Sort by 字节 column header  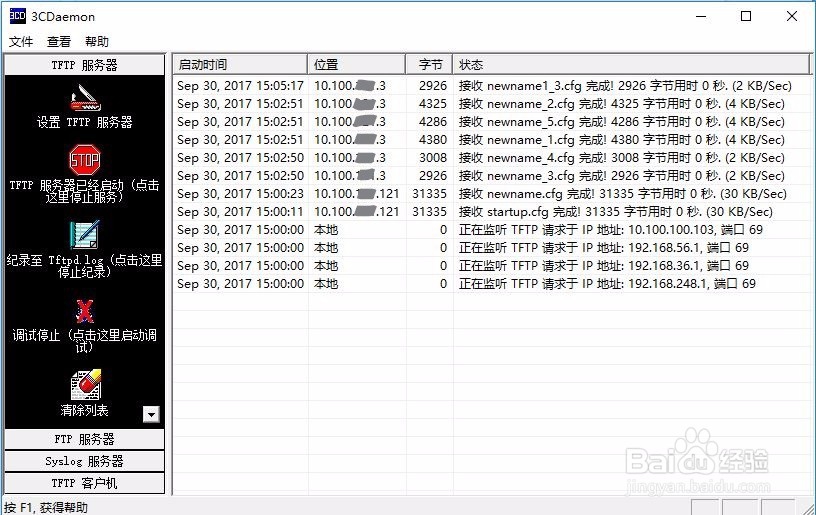pos(429,65)
